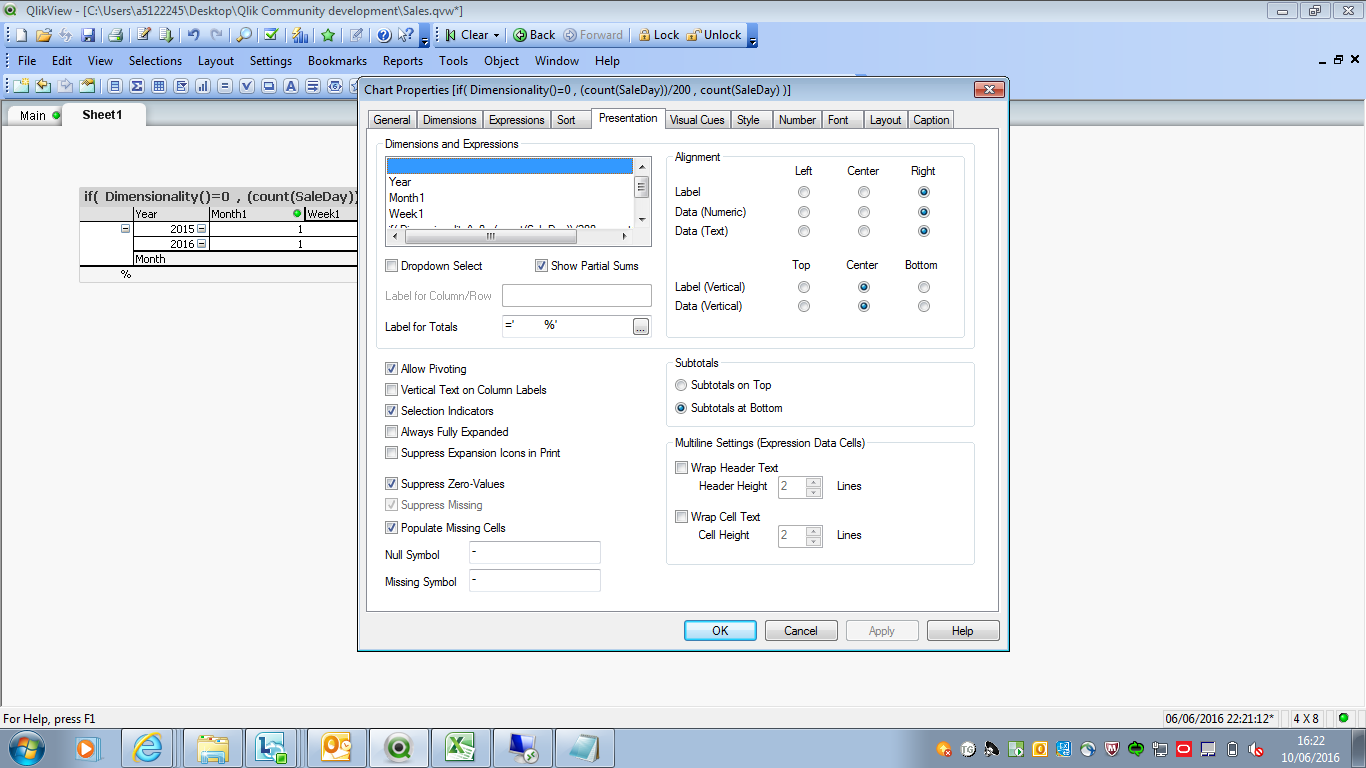Click the Reload script icon
The height and width of the screenshot is (768, 1366).
tap(166, 35)
